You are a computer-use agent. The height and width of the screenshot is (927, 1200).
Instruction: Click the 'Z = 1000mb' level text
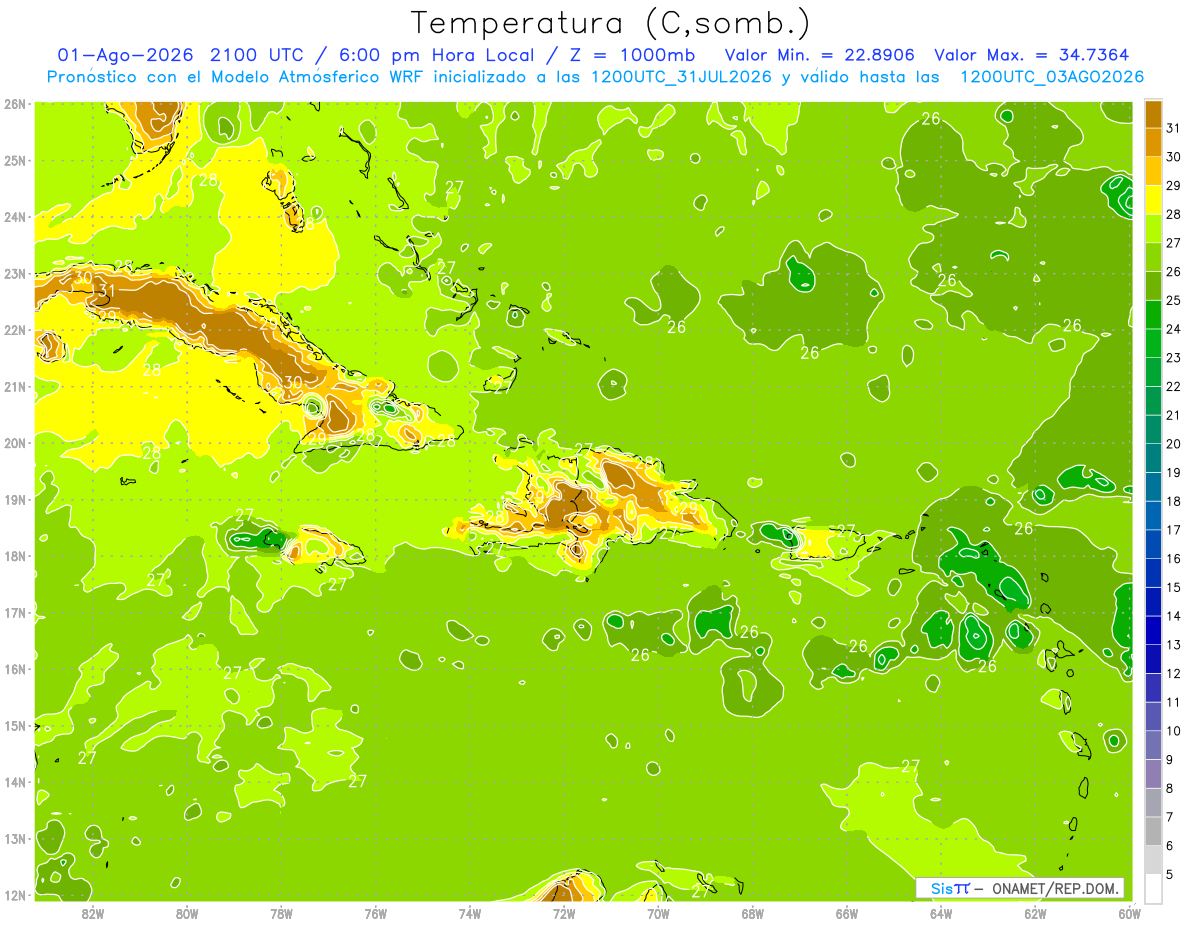coord(631,55)
